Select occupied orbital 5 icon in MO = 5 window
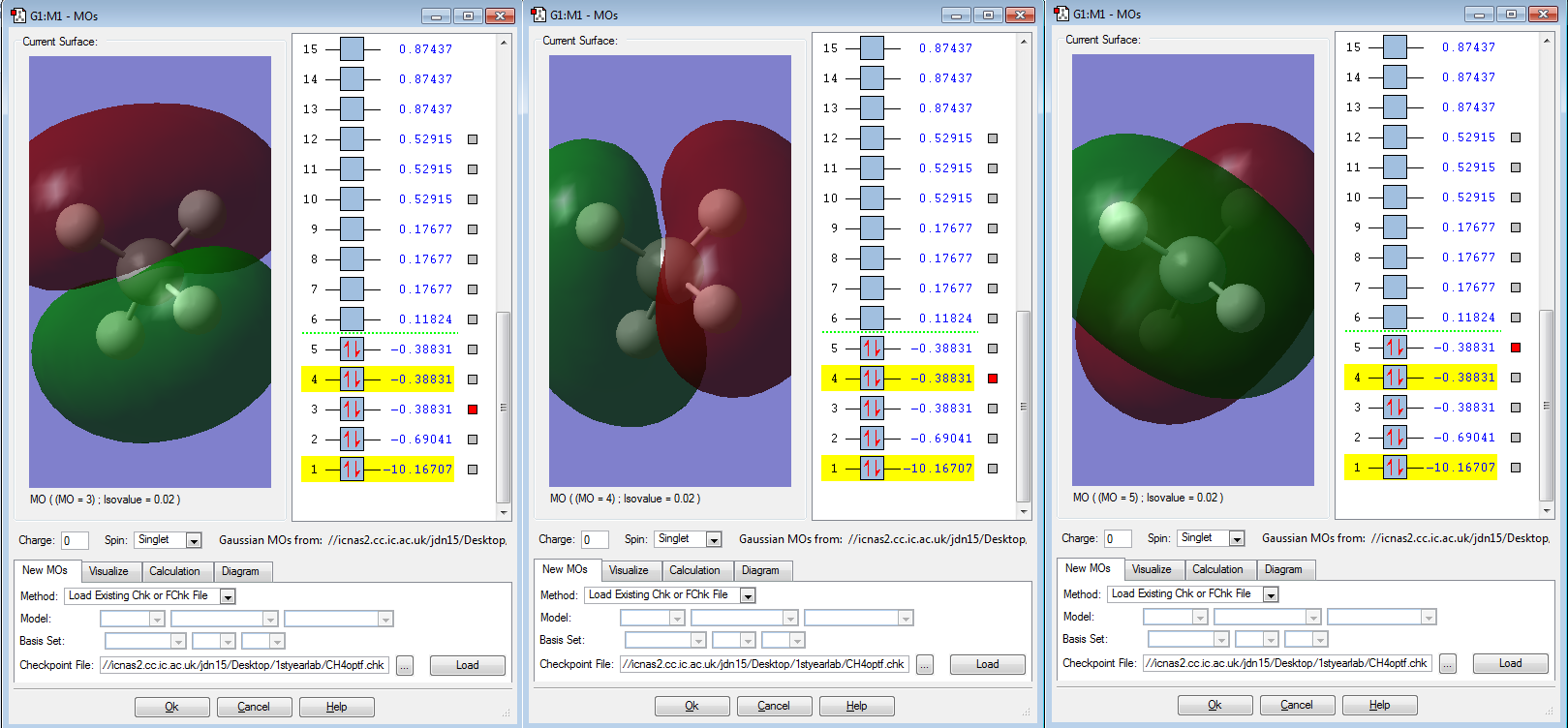This screenshot has width=1568, height=728. [x=1395, y=348]
